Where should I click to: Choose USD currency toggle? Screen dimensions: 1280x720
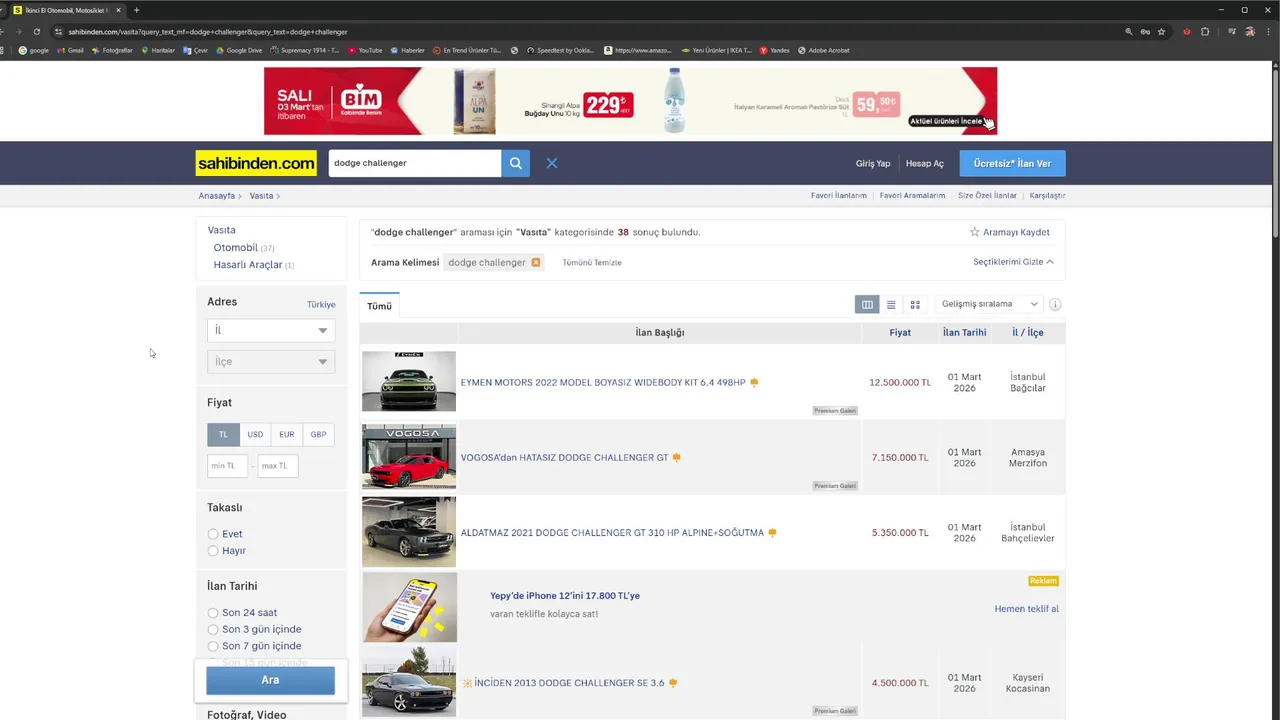[255, 434]
